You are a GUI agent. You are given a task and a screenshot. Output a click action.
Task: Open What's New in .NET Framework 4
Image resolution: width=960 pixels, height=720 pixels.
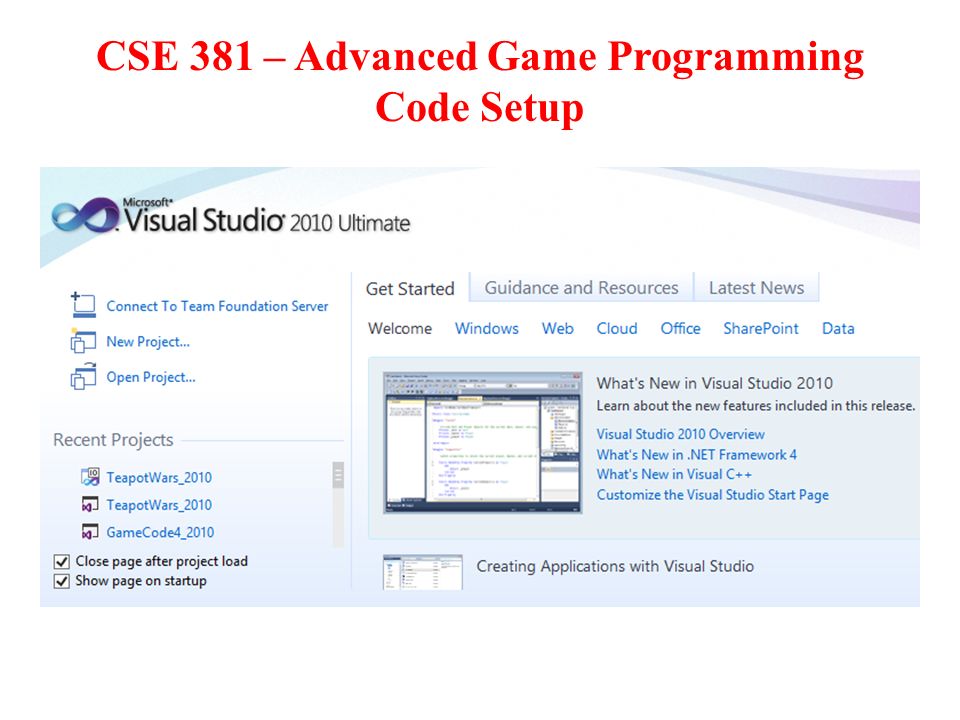click(697, 455)
